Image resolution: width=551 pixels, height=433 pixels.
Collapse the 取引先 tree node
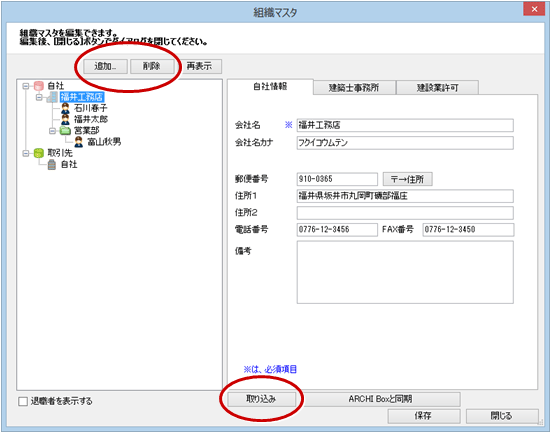point(25,153)
